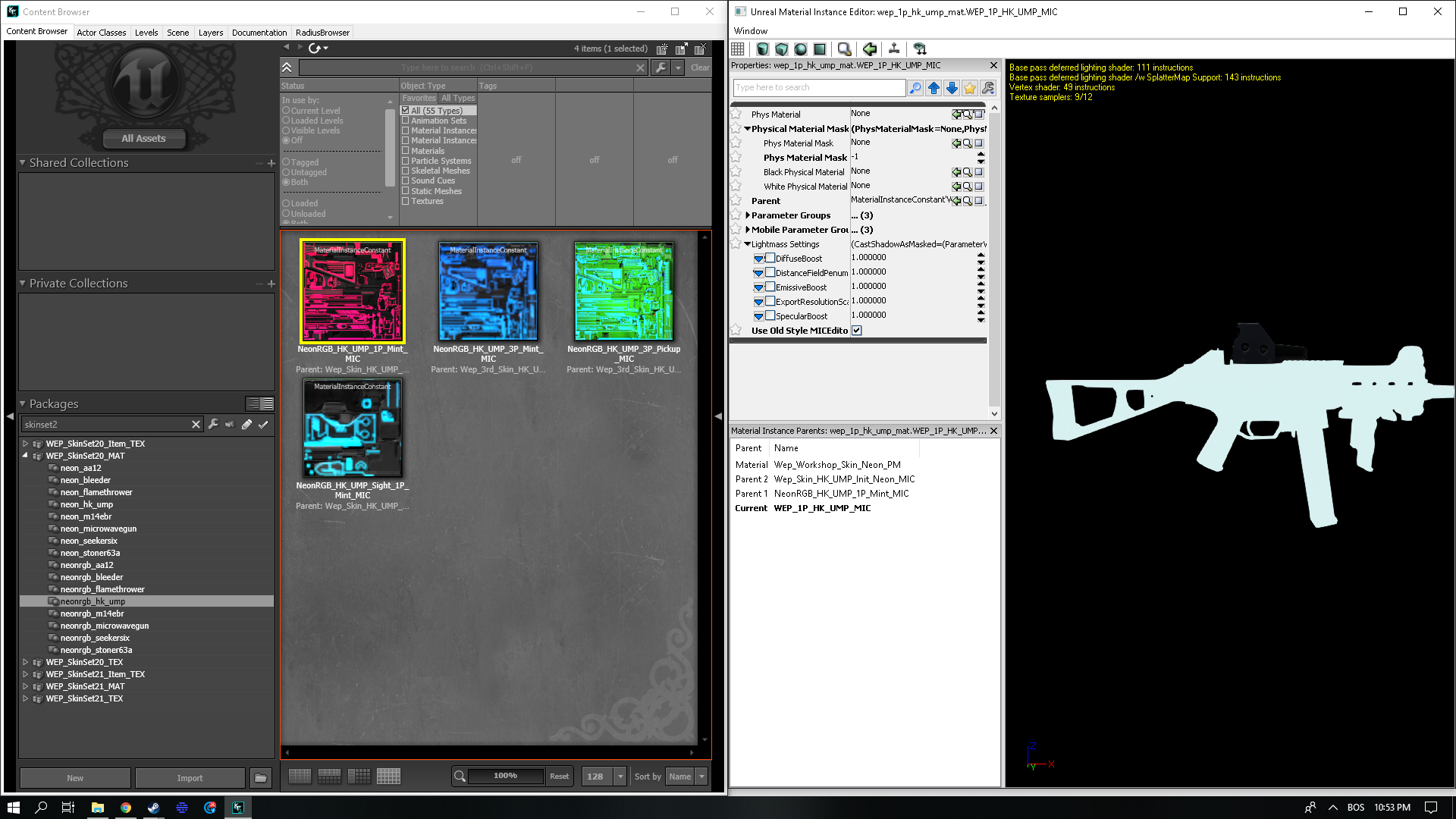Switch to the Actor Classes tab
The height and width of the screenshot is (819, 1456).
101,33
